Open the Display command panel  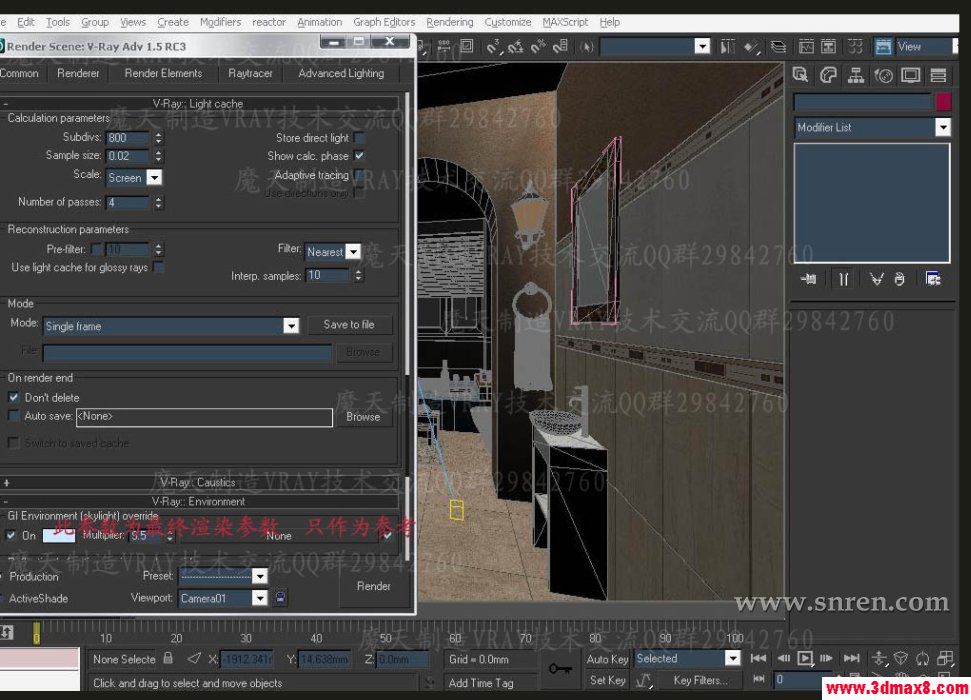910,75
